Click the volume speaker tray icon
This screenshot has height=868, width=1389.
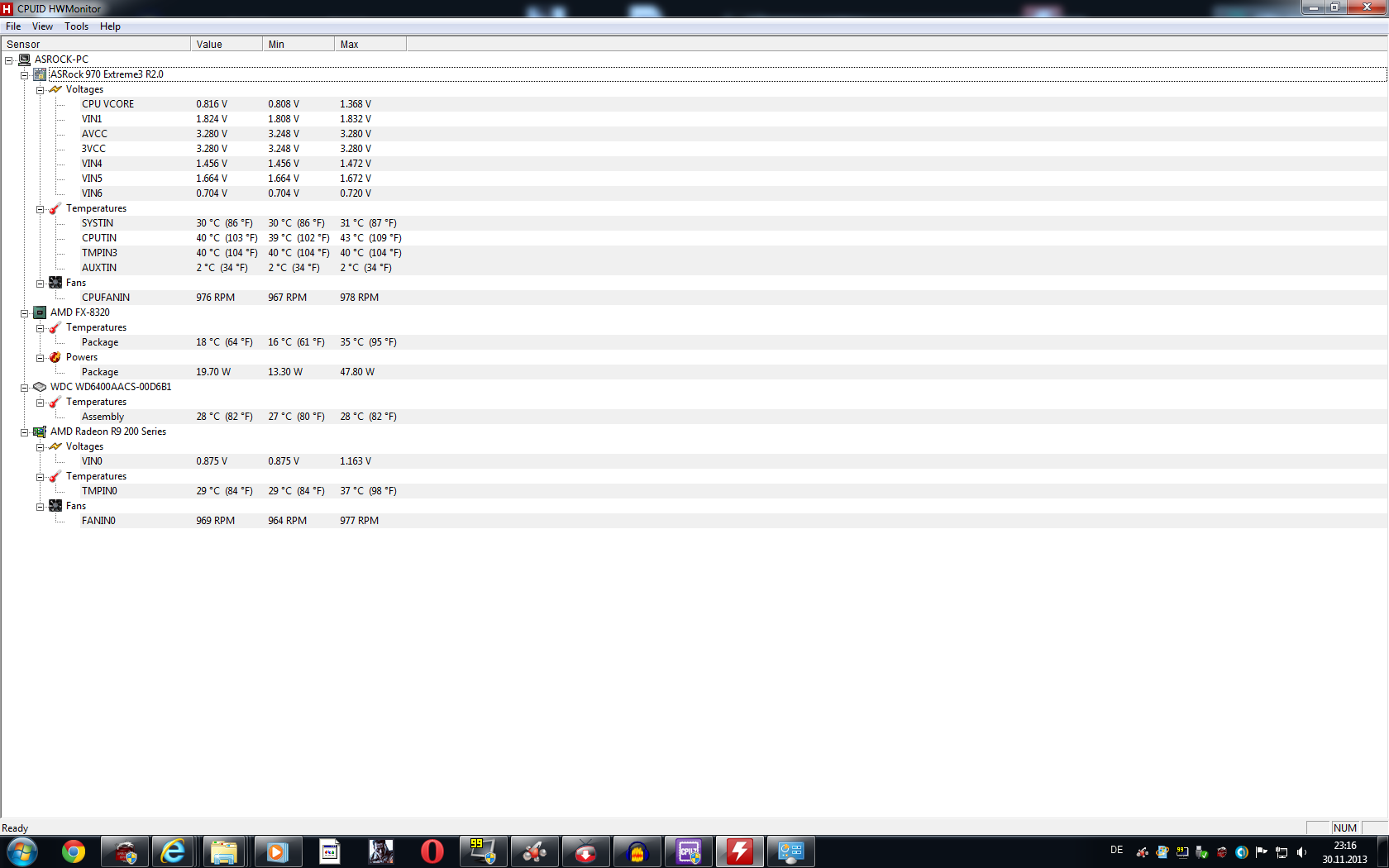(1301, 852)
